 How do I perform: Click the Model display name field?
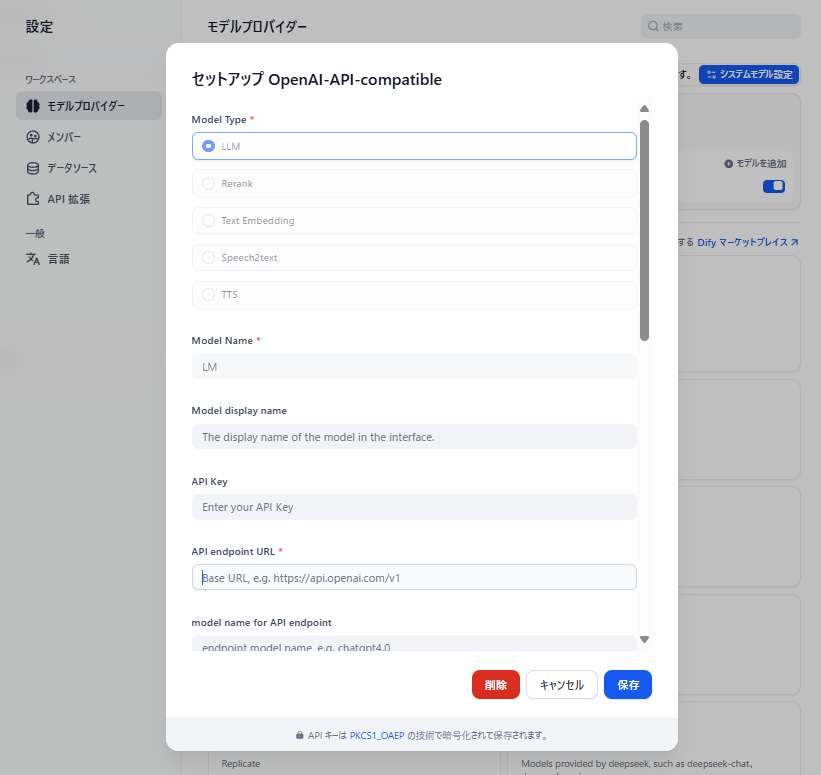pos(413,437)
